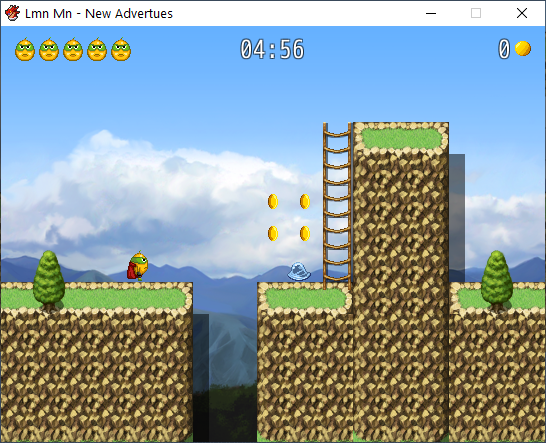Click the upper-right floating gold coin

pos(305,201)
